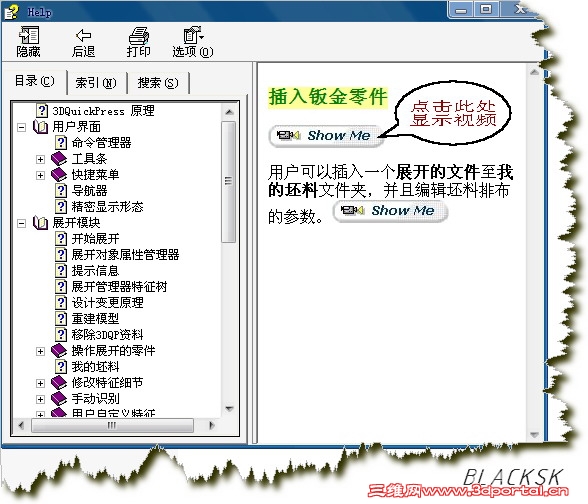Viewport: 588px width, 504px height.
Task: Click the question page icon beside 命令管理器
Action: [x=61, y=142]
